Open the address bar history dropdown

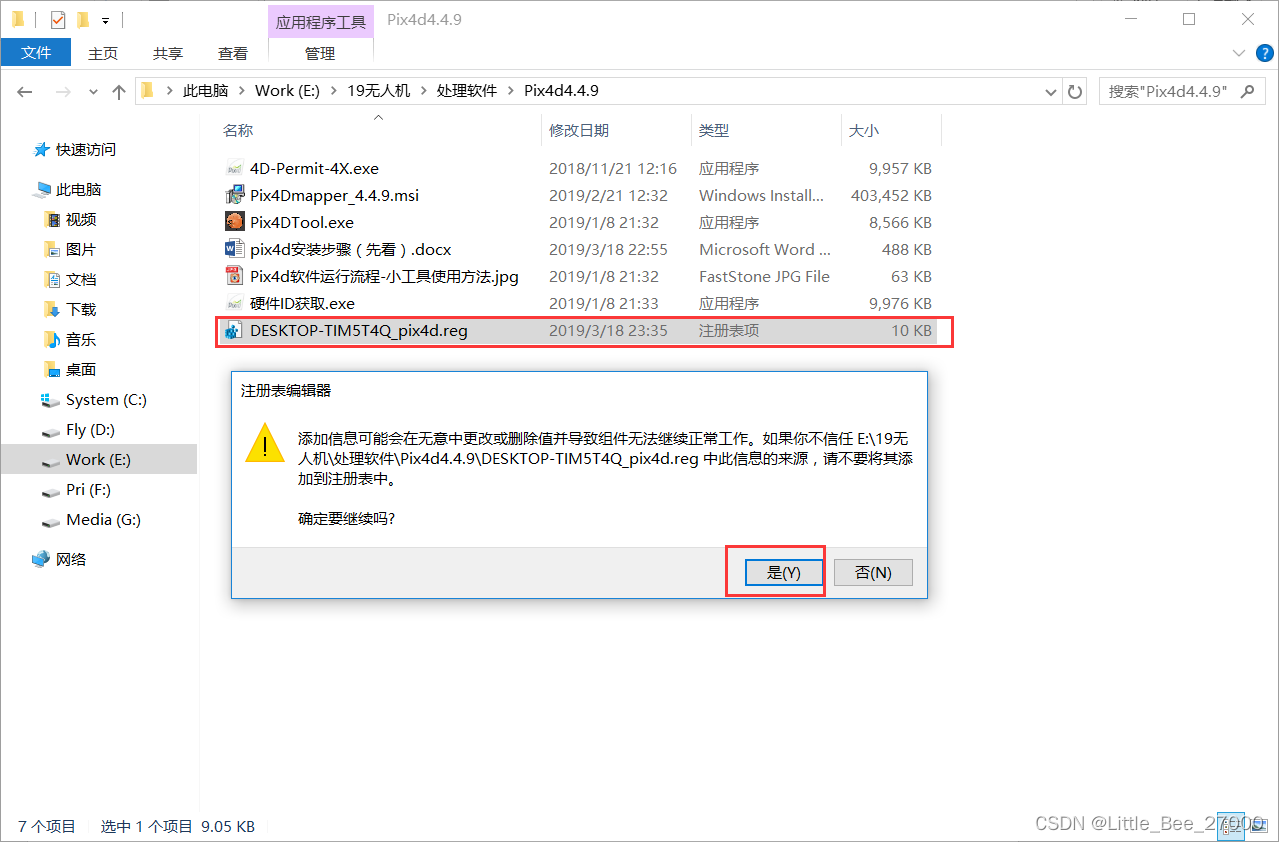tap(1051, 91)
